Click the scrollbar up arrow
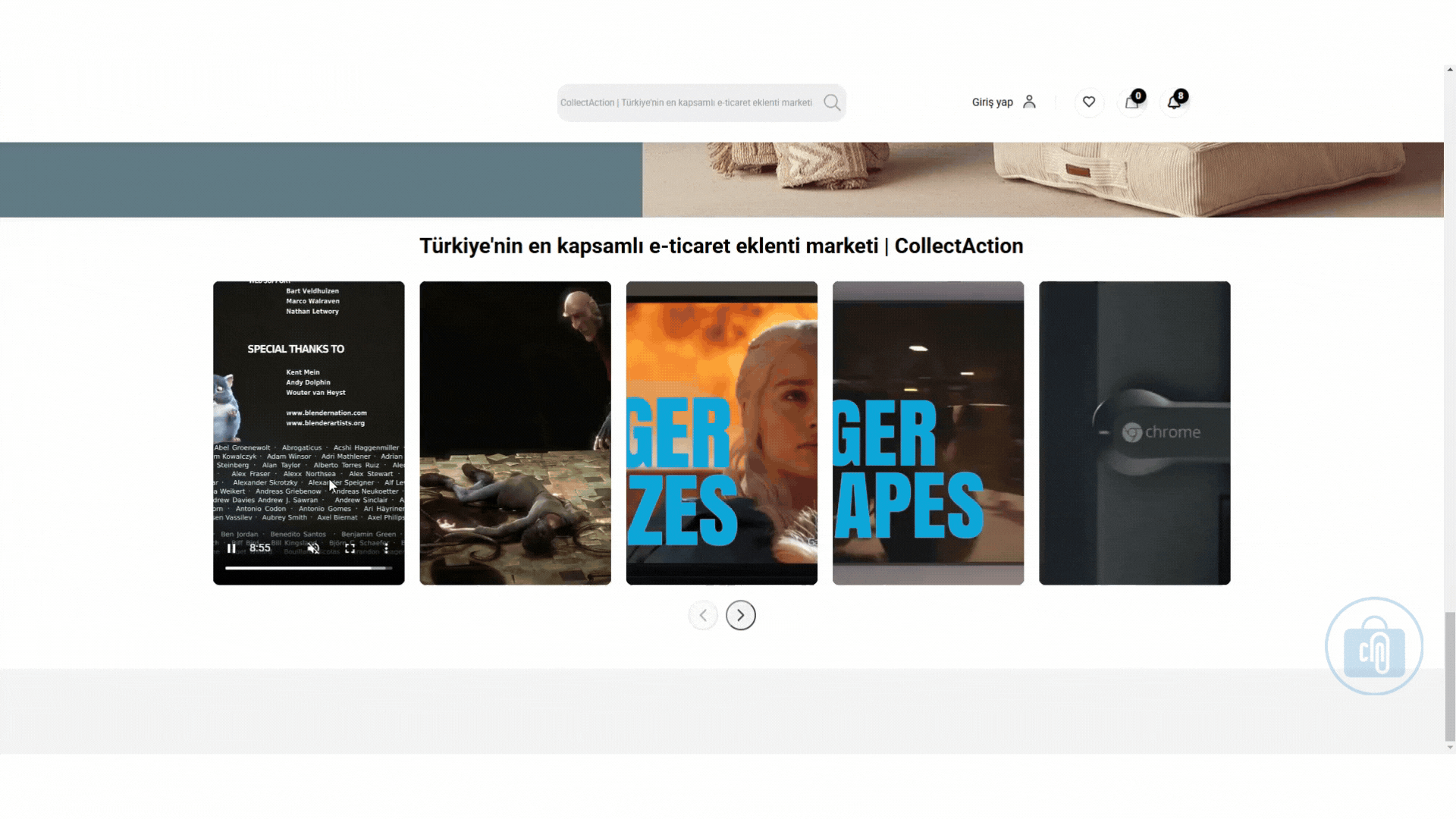Screen dimensions: 1456x819 click(1450, 70)
